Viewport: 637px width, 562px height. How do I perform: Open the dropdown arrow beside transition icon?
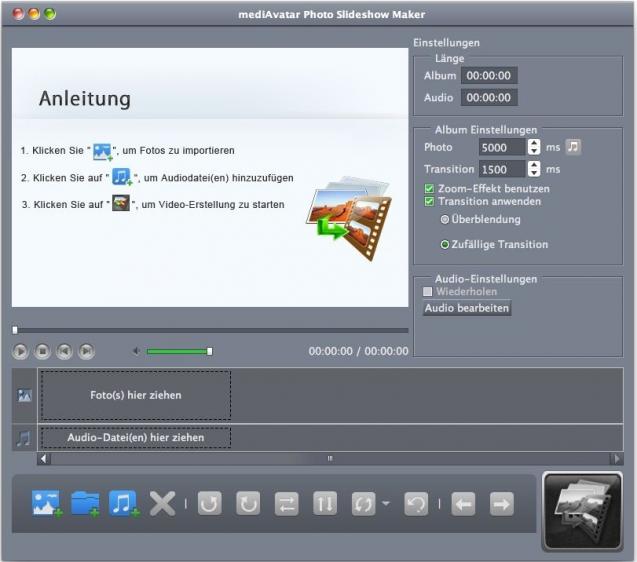[386, 503]
